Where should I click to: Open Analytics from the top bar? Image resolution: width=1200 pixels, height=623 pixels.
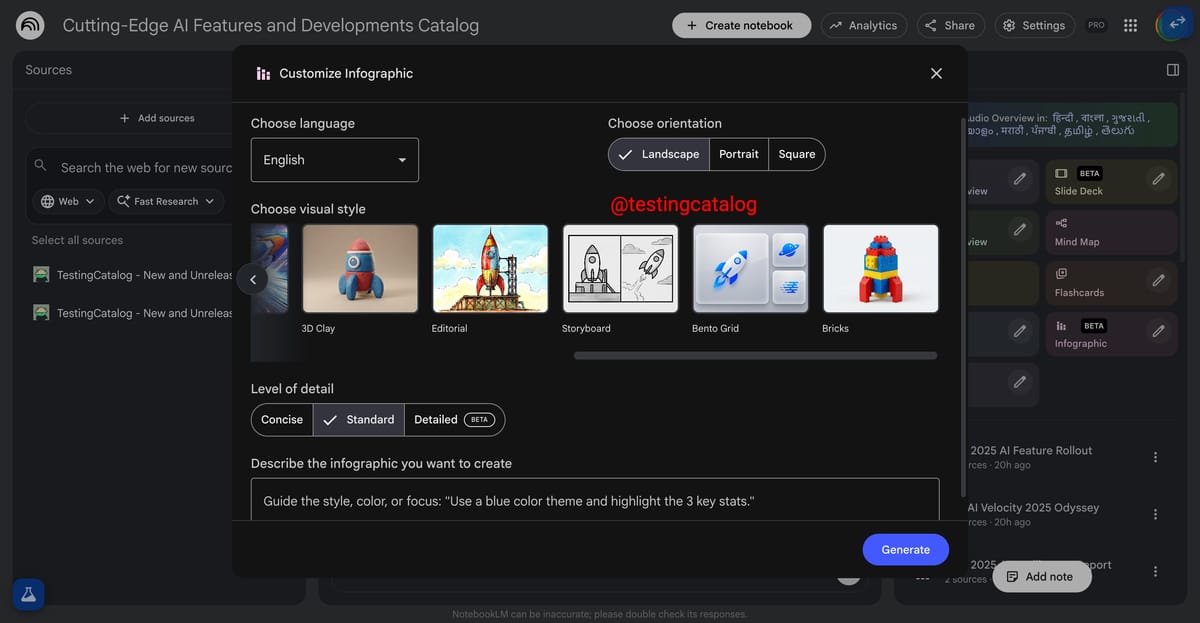pyautogui.click(x=864, y=24)
